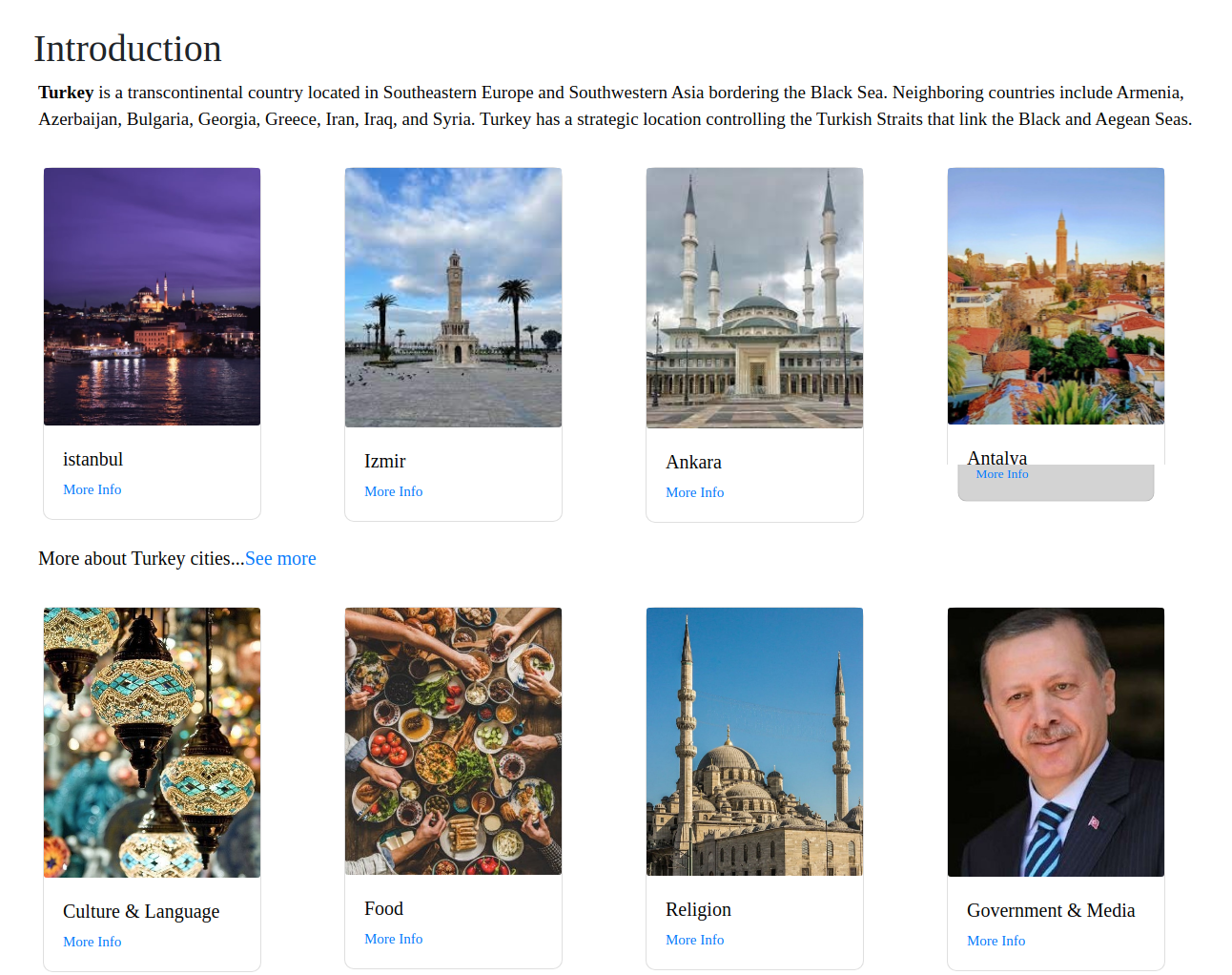This screenshot has height=975, width=1232.
Task: Open More Info for Culture & Language
Action: [x=92, y=942]
